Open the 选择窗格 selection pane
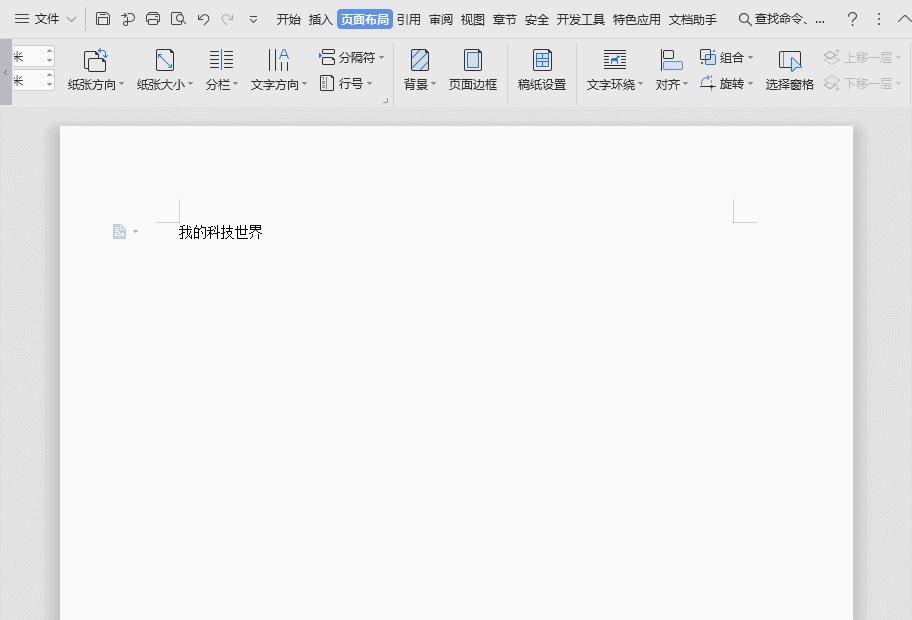Image resolution: width=912 pixels, height=620 pixels. (x=789, y=70)
